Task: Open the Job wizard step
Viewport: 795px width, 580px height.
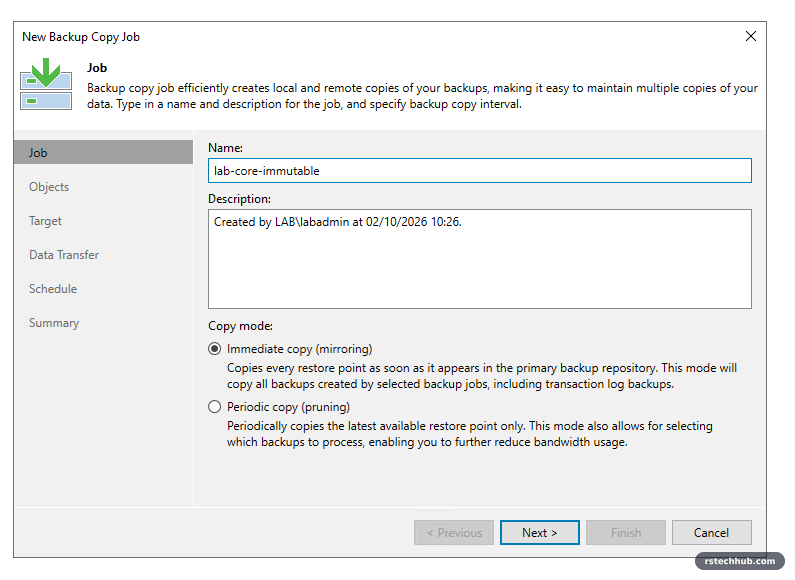Action: click(103, 153)
